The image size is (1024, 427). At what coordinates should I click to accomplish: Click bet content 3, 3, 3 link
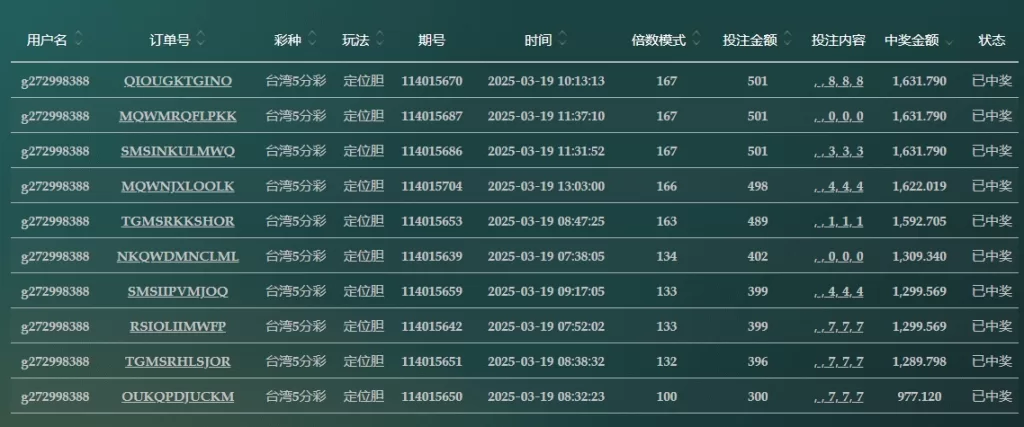tap(839, 151)
